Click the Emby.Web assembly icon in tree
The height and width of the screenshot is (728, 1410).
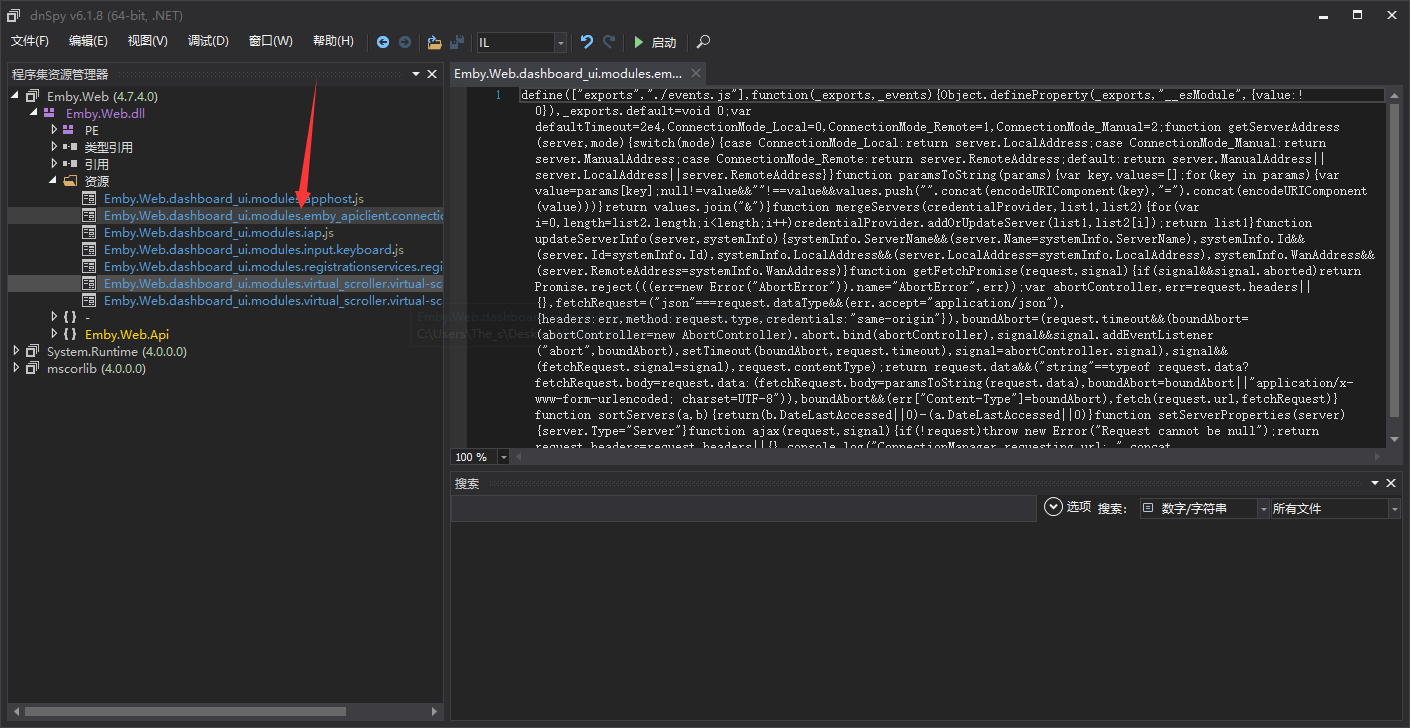click(x=33, y=96)
